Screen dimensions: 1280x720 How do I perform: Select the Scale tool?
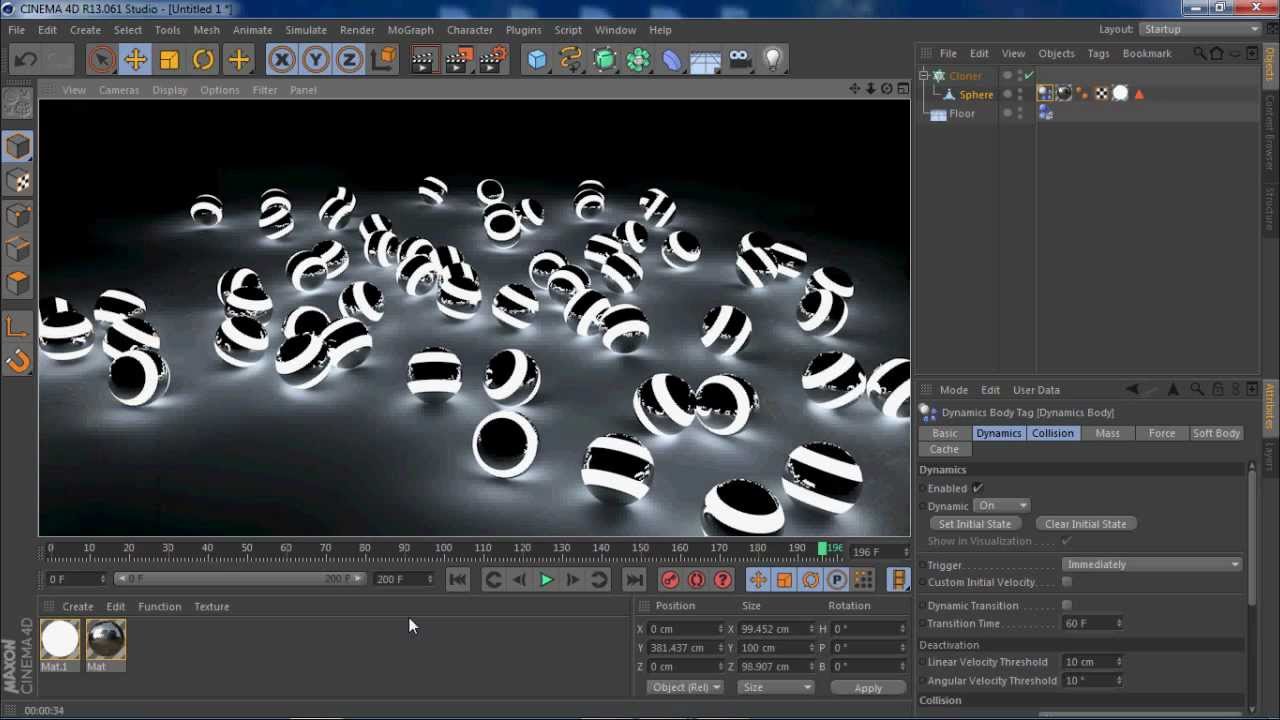point(169,60)
